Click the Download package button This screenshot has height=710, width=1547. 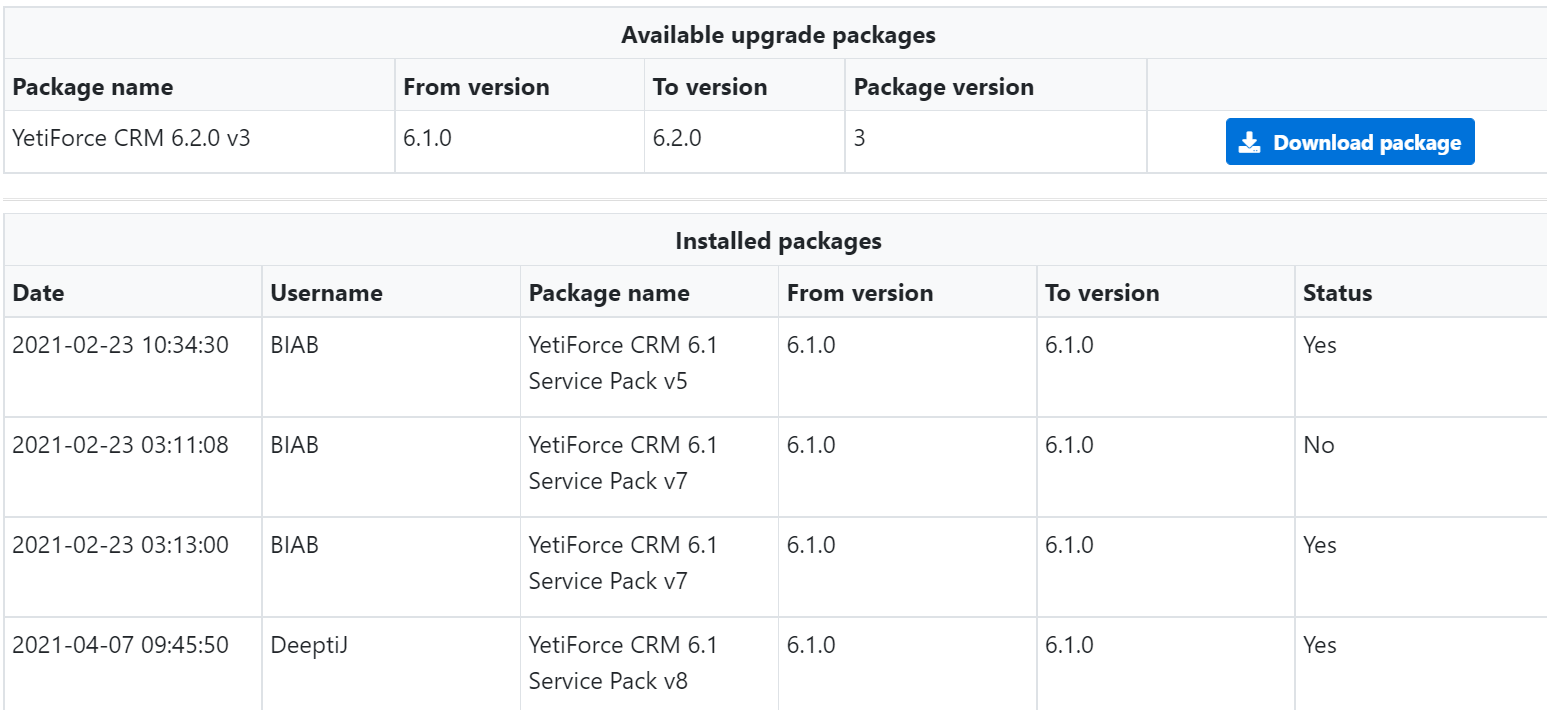(1349, 142)
